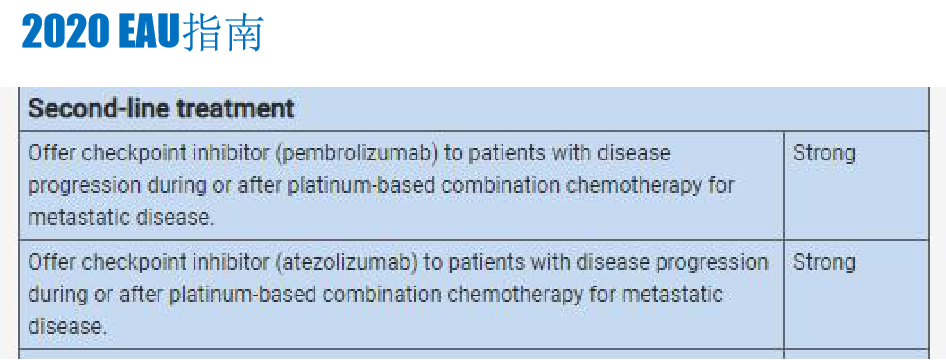The image size is (946, 360).
Task: Select the Chinese characters 指南 in title
Action: click(x=223, y=31)
